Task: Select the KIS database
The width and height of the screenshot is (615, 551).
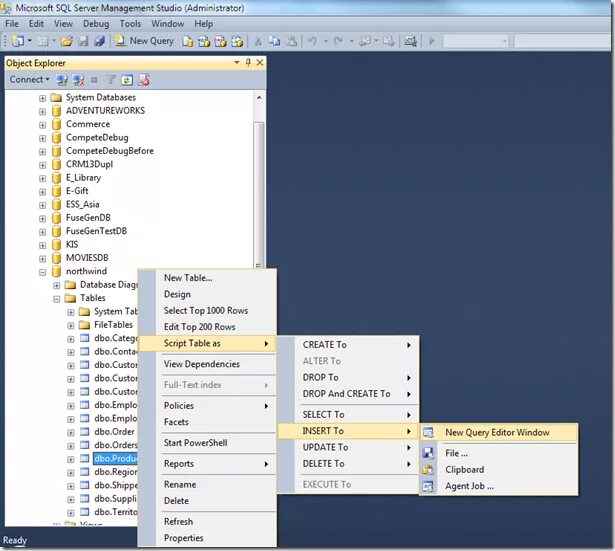Action: point(72,244)
